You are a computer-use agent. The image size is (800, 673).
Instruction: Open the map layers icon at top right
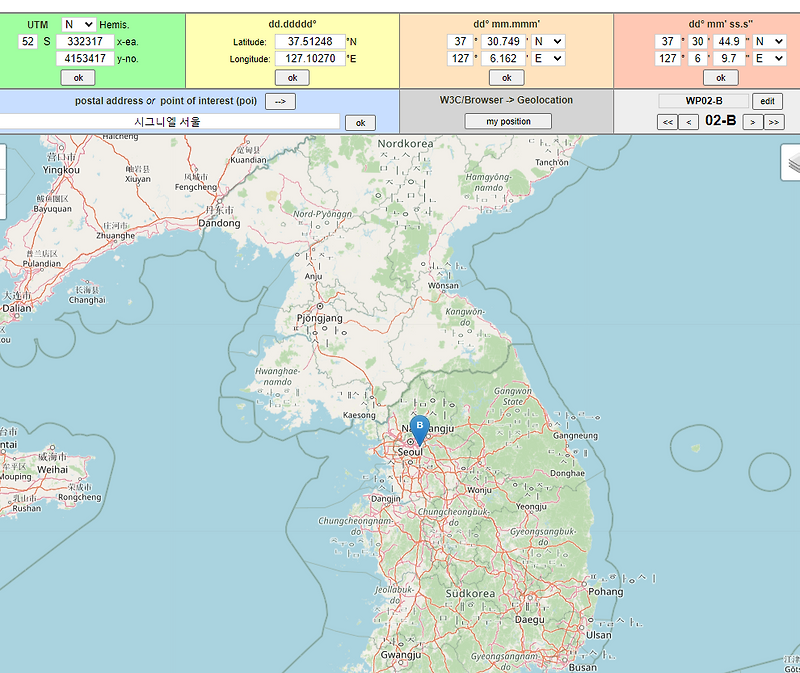point(792,162)
